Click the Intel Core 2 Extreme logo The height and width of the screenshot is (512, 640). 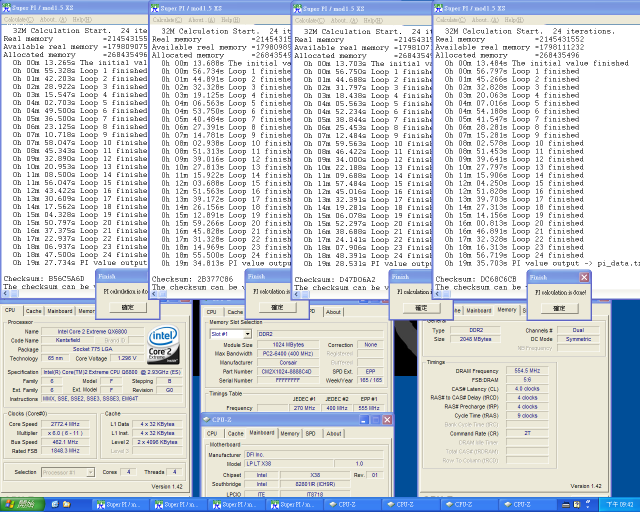tap(163, 345)
